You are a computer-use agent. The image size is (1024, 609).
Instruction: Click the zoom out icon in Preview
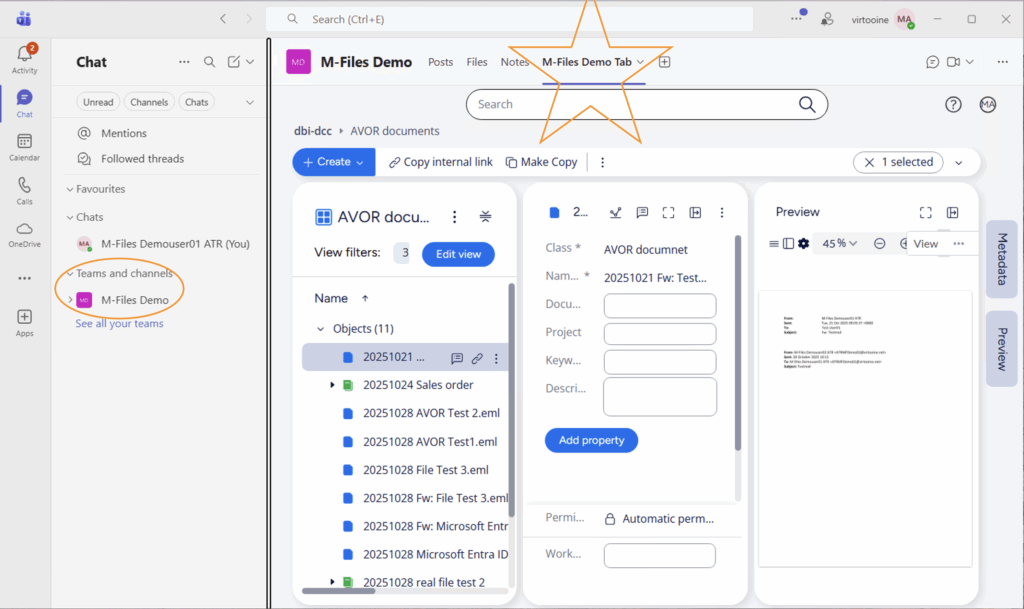879,243
